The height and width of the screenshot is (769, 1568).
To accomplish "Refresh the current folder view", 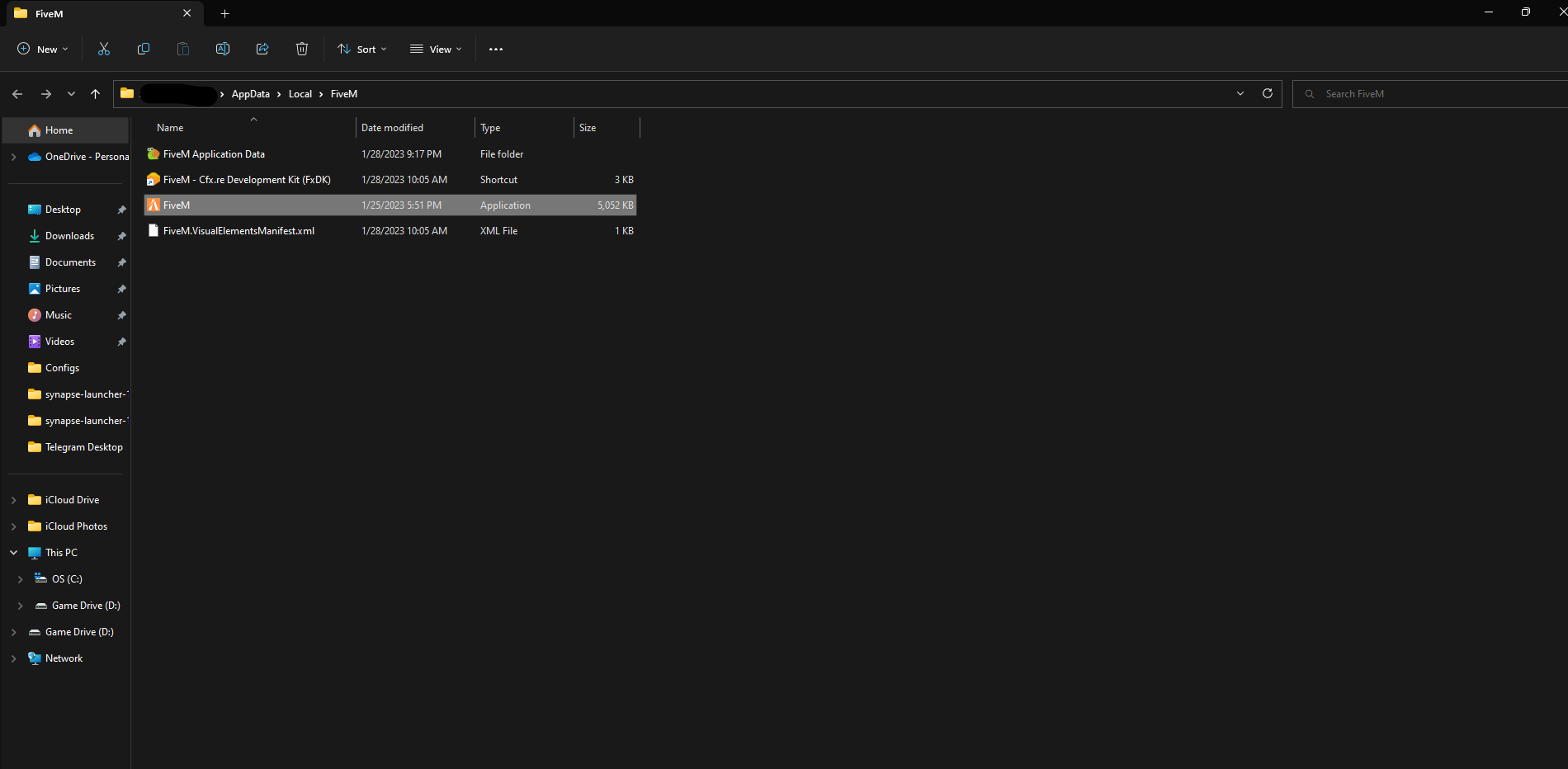I will 1268,94.
